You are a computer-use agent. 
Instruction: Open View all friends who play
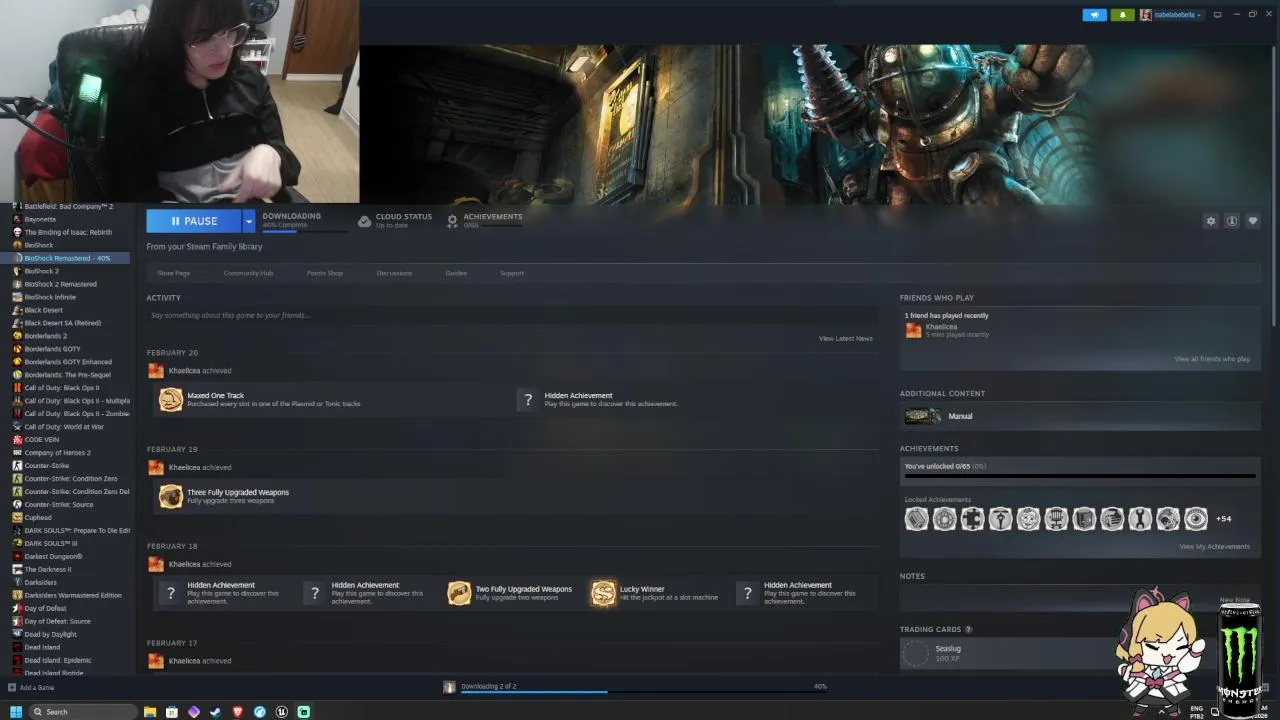(1212, 359)
